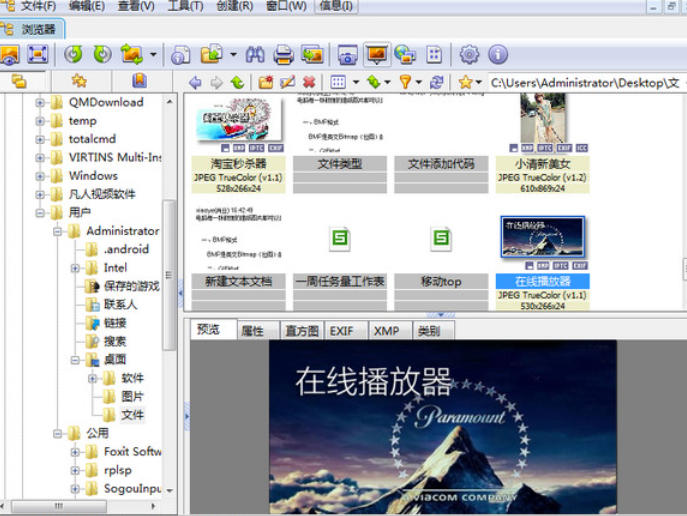Navigate forward with the gray right arrow

(216, 82)
